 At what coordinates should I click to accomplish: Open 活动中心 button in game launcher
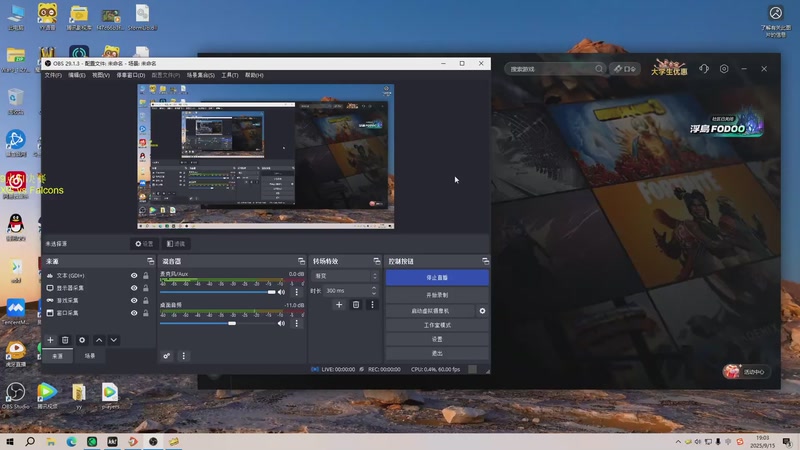(746, 371)
